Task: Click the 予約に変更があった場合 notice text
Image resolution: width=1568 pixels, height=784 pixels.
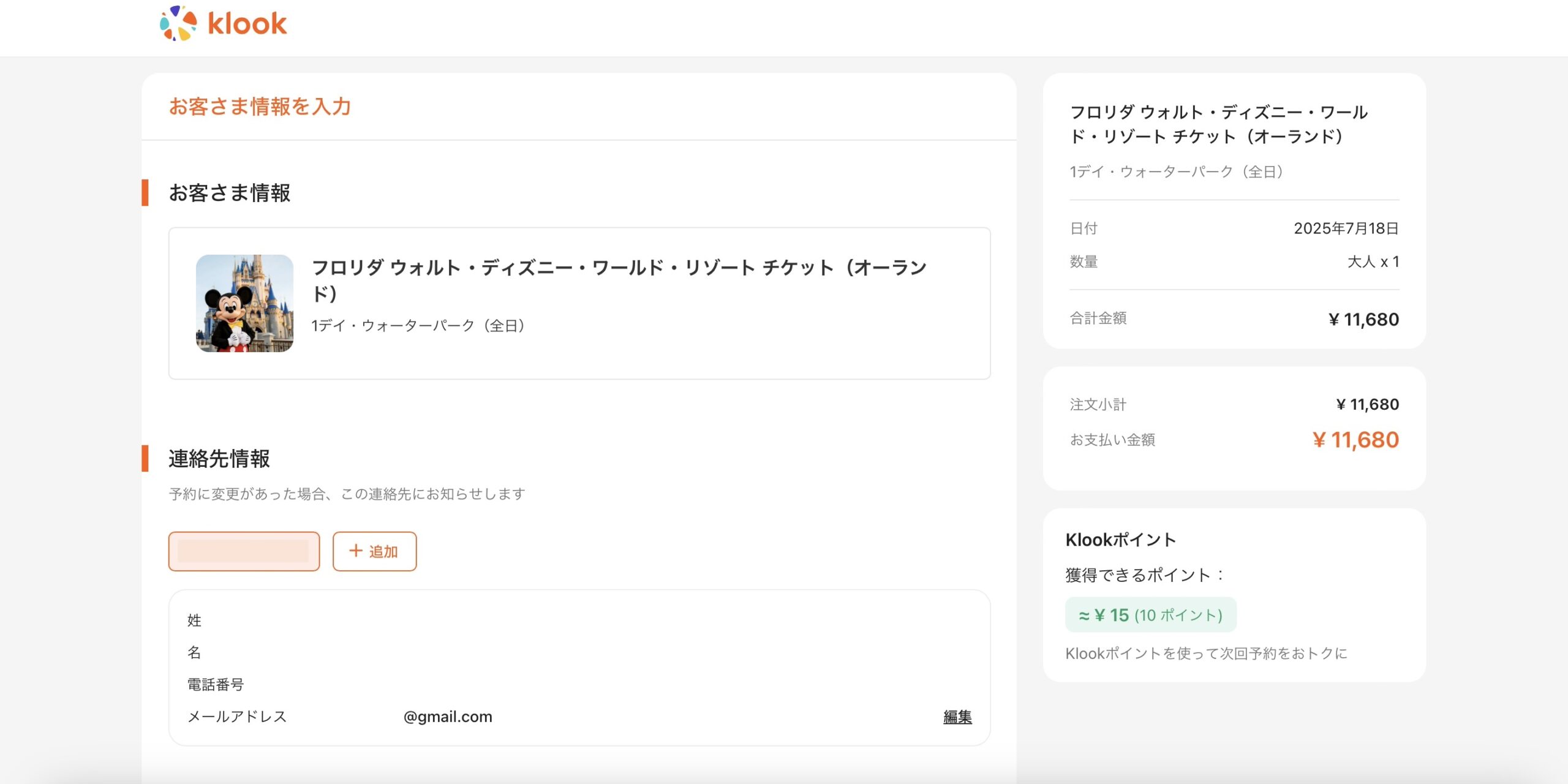Action: tap(347, 494)
